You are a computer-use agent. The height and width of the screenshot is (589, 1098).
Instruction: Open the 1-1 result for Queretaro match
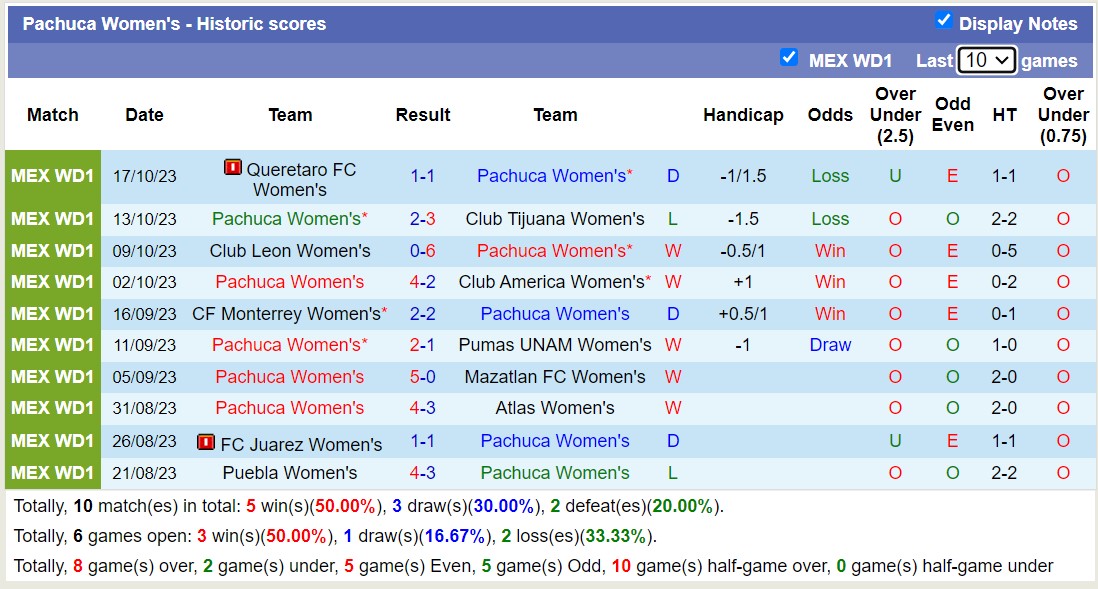click(x=422, y=176)
